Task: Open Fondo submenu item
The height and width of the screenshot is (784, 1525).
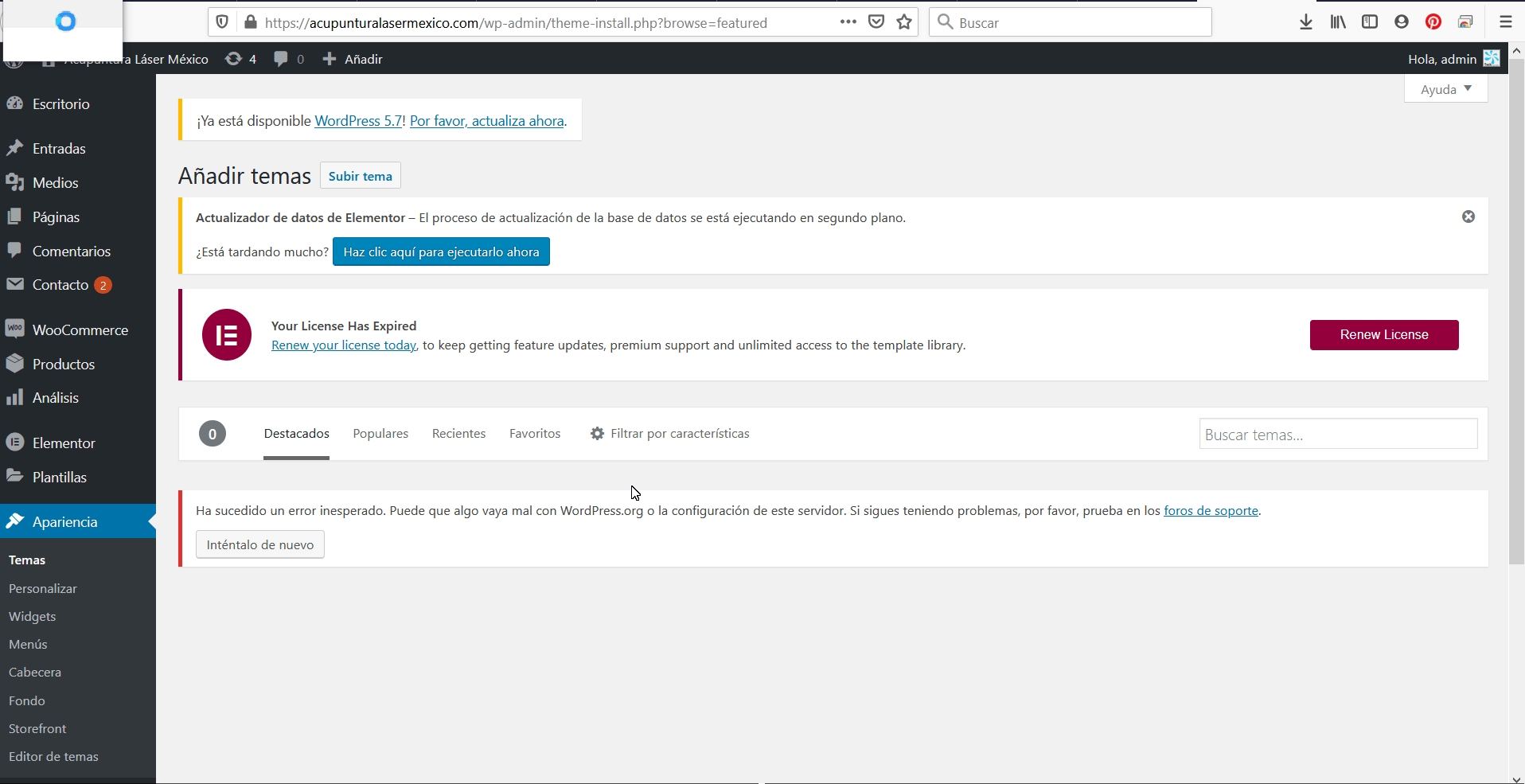Action: coord(27,701)
